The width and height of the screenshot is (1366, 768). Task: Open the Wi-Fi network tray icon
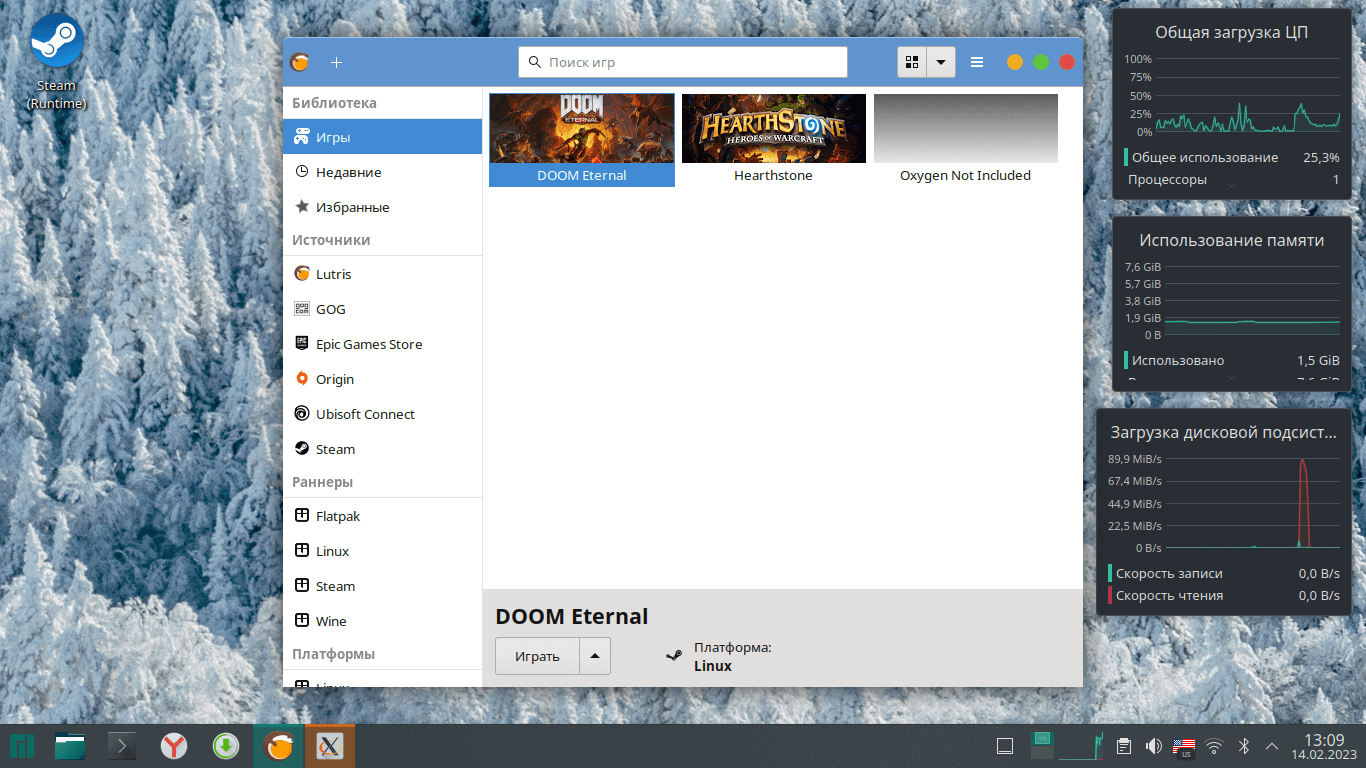click(x=1214, y=746)
